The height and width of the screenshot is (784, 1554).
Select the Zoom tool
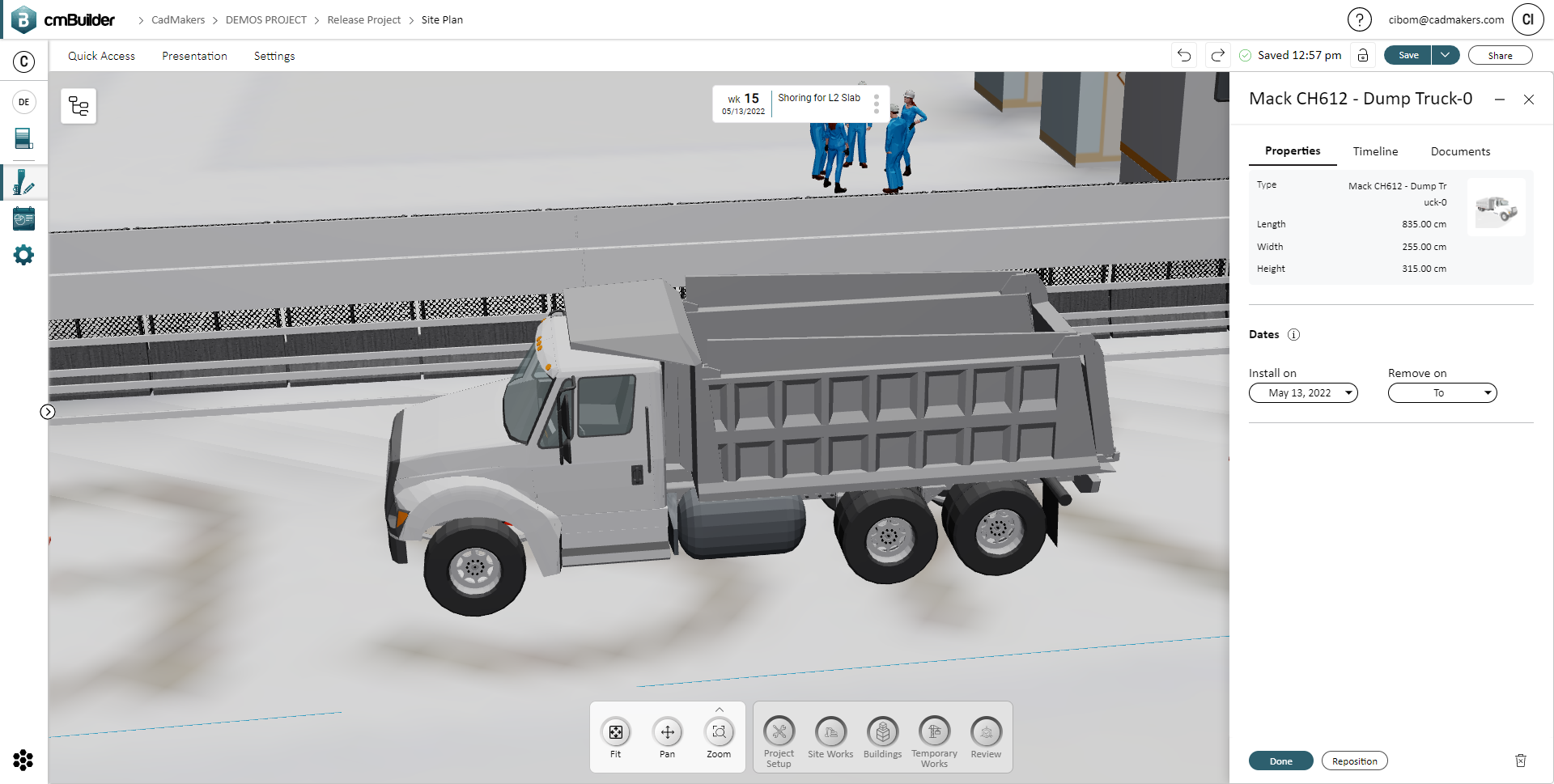[x=719, y=737]
